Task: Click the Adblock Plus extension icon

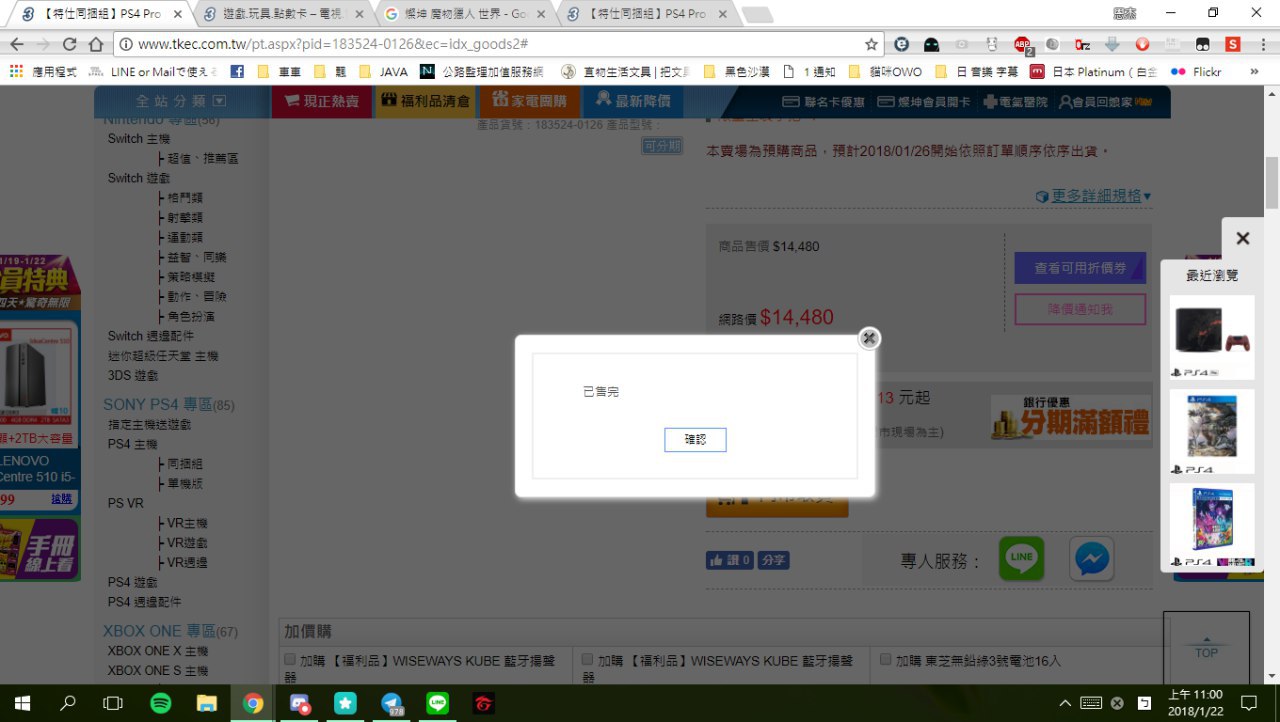Action: tap(1022, 44)
